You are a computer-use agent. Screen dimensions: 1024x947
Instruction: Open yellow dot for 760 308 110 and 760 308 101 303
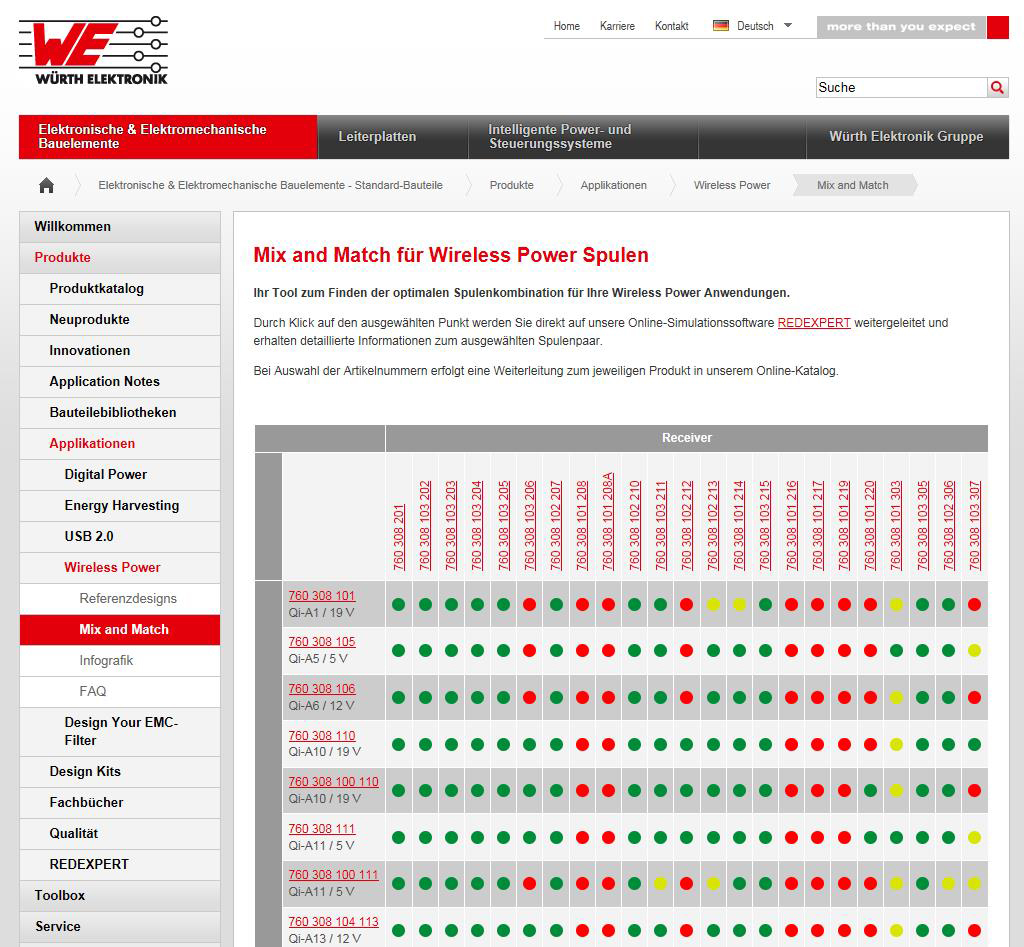coord(896,744)
